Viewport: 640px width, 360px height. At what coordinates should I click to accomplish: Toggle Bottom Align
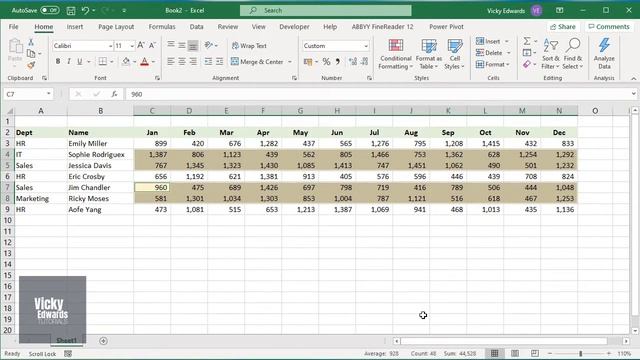[193, 46]
